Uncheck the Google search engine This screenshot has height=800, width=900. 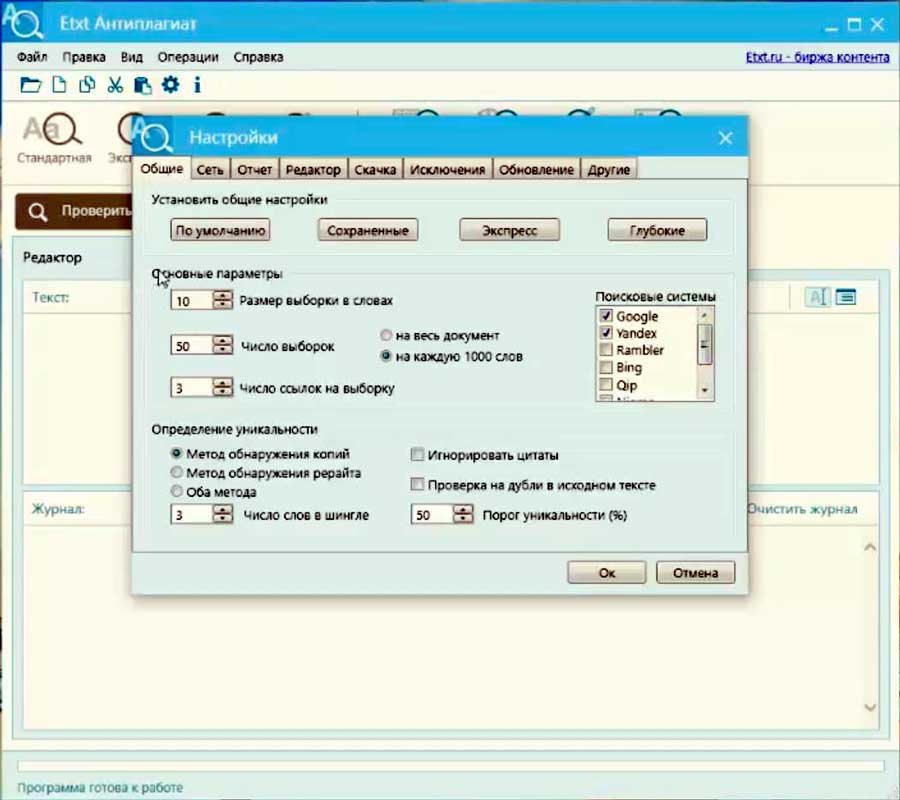coord(606,316)
